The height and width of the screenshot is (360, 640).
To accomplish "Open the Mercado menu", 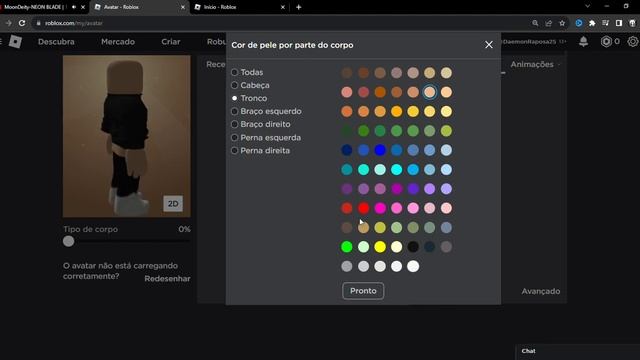I will click(118, 42).
